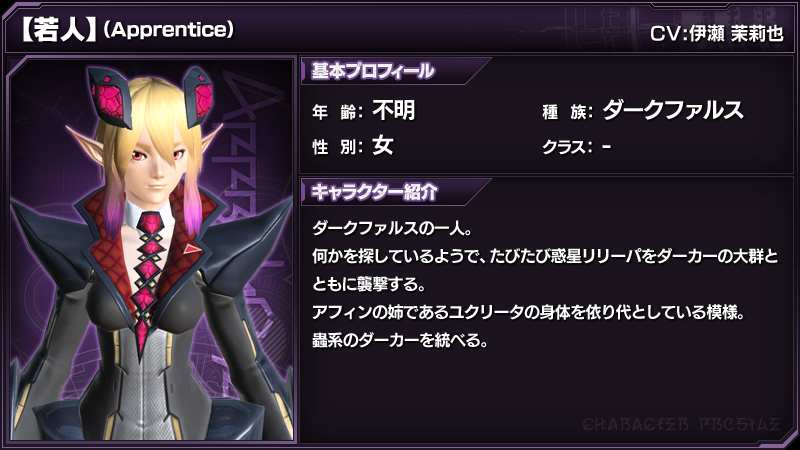Click the (Apprentice) English name label
Viewport: 800px width, 450px height.
(168, 30)
